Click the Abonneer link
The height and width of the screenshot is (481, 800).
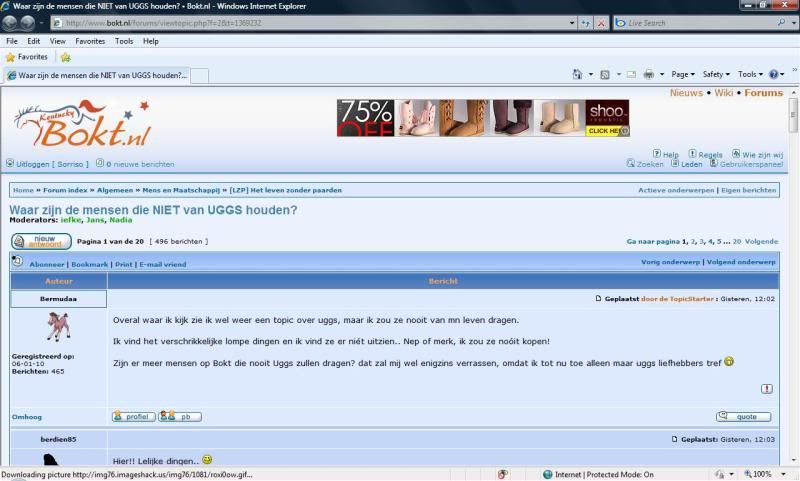pos(47,264)
